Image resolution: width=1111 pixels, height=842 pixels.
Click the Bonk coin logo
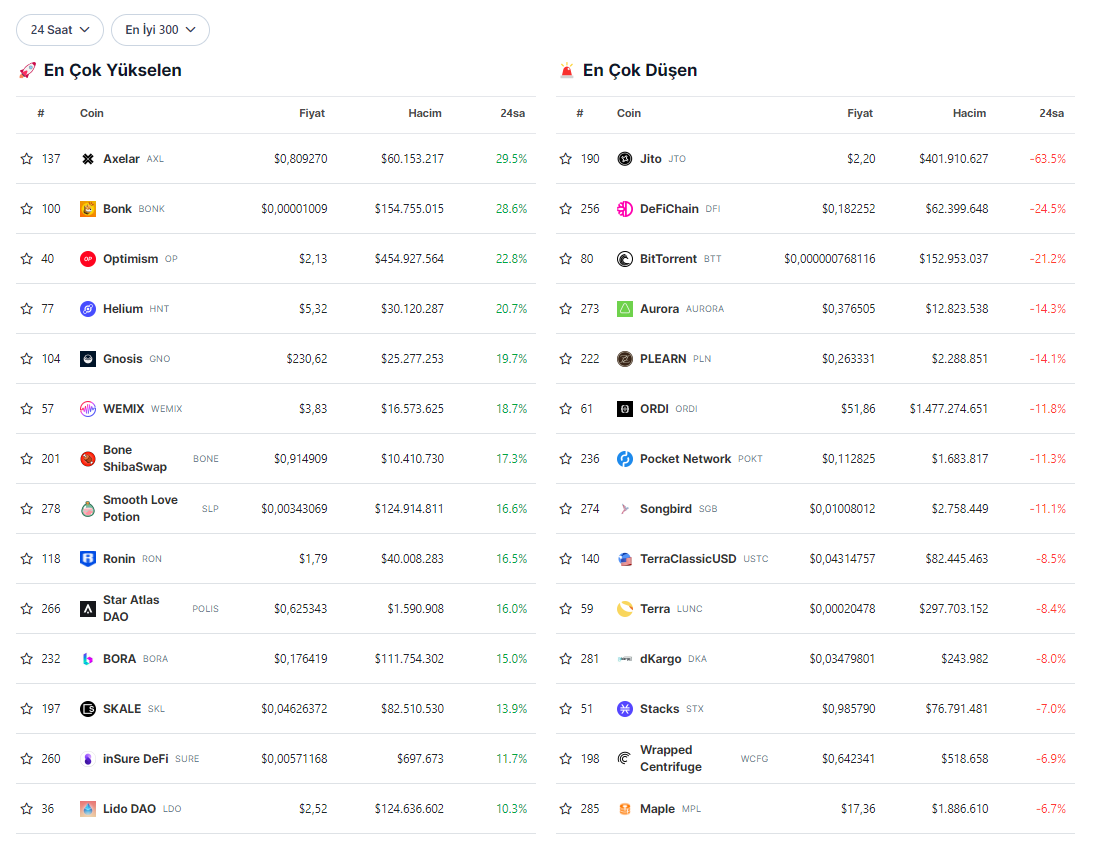click(88, 209)
